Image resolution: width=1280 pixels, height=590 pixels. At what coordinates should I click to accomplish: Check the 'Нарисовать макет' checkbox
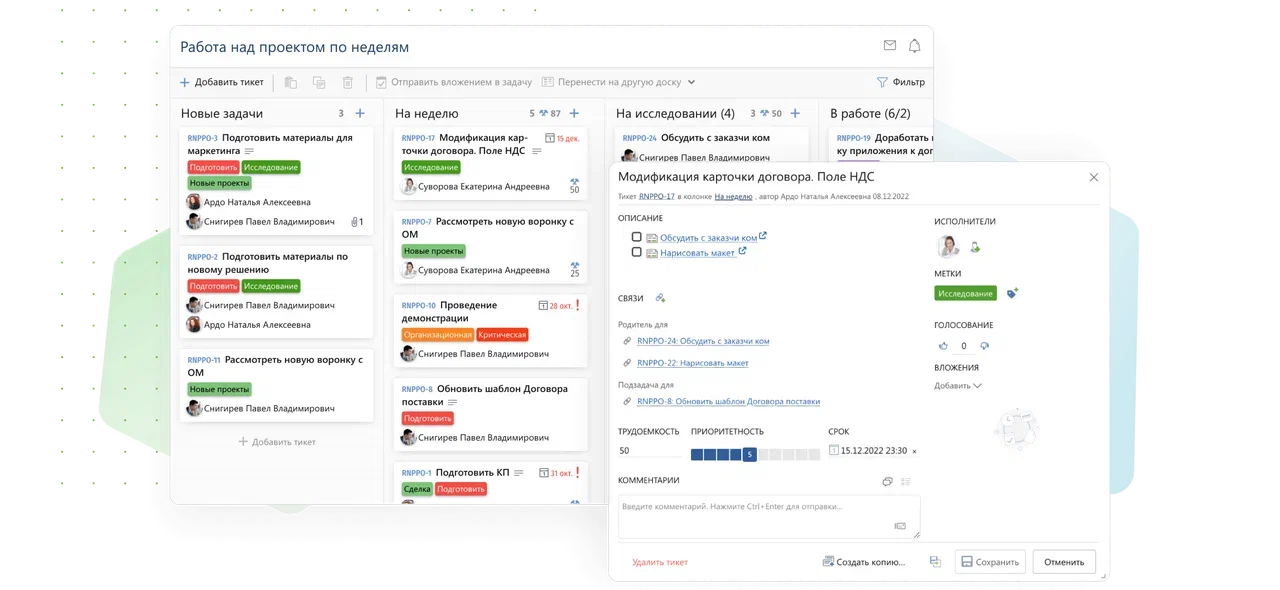point(637,253)
